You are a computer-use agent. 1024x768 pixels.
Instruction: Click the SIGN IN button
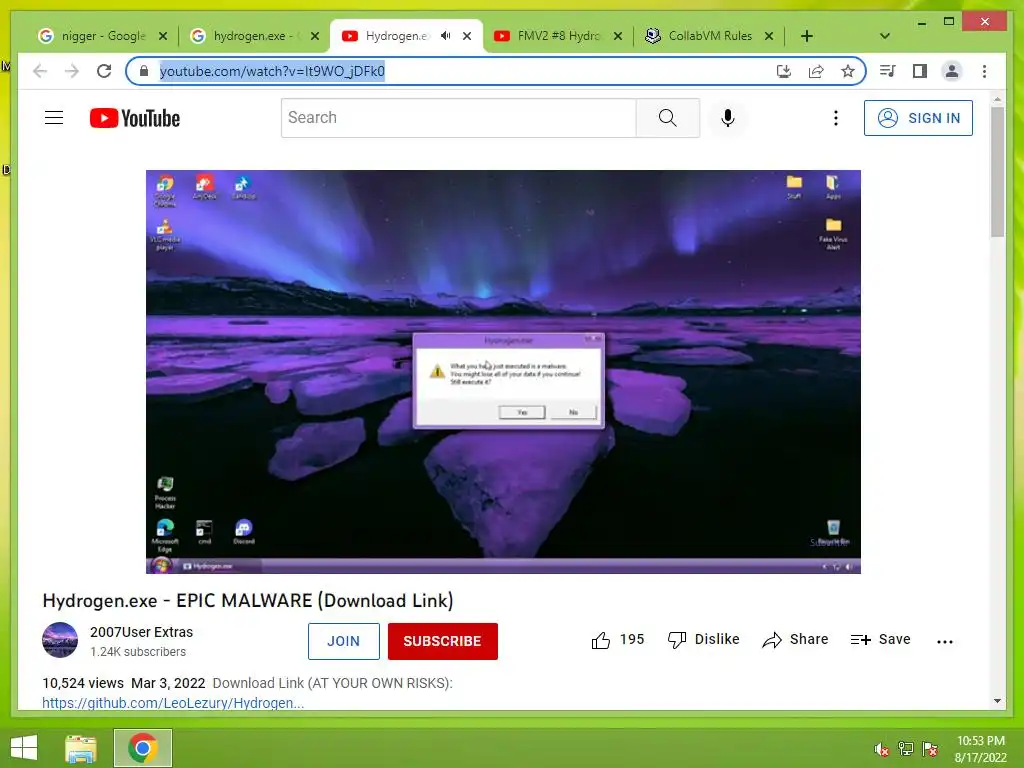(918, 118)
